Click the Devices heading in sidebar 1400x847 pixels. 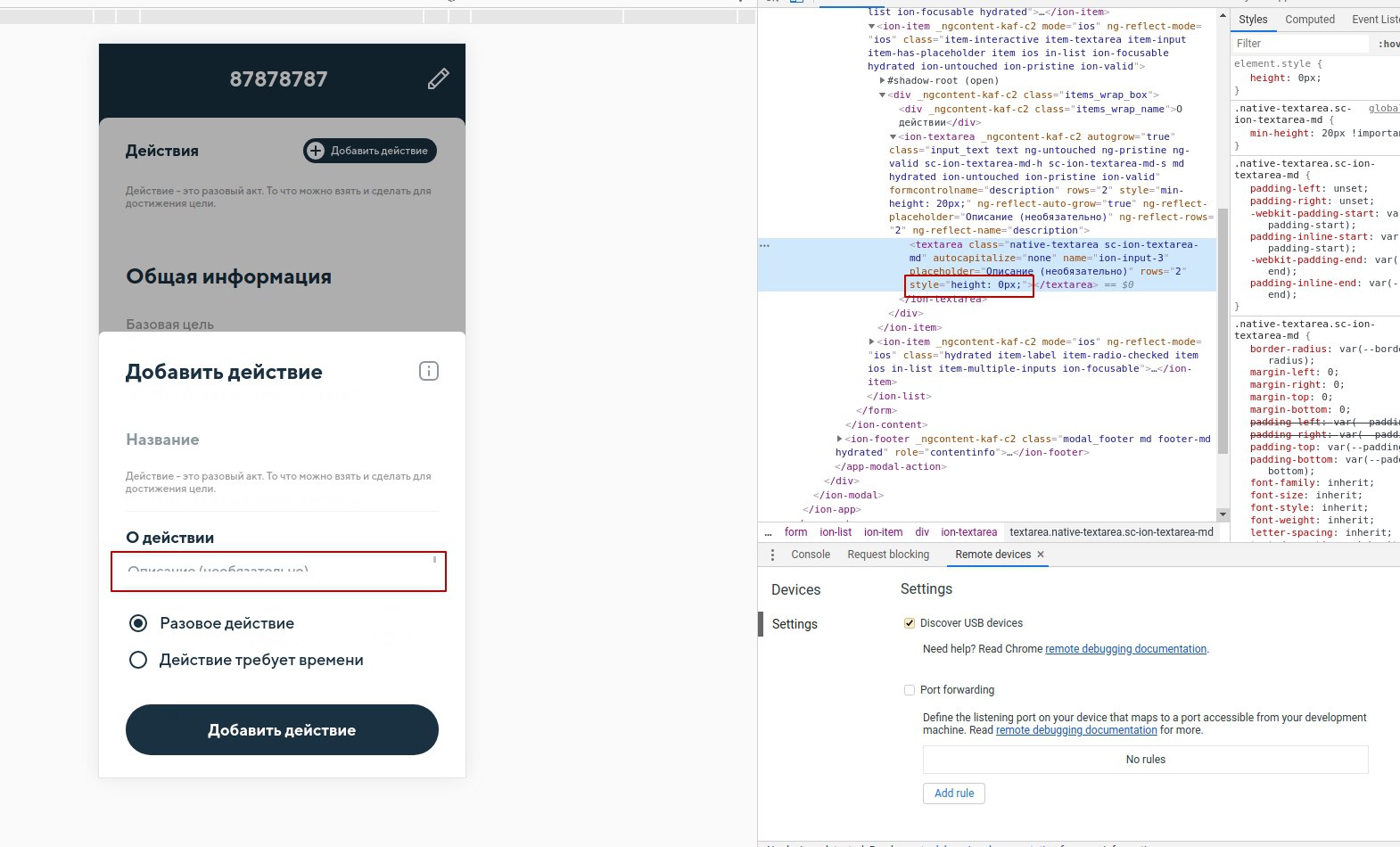point(795,589)
